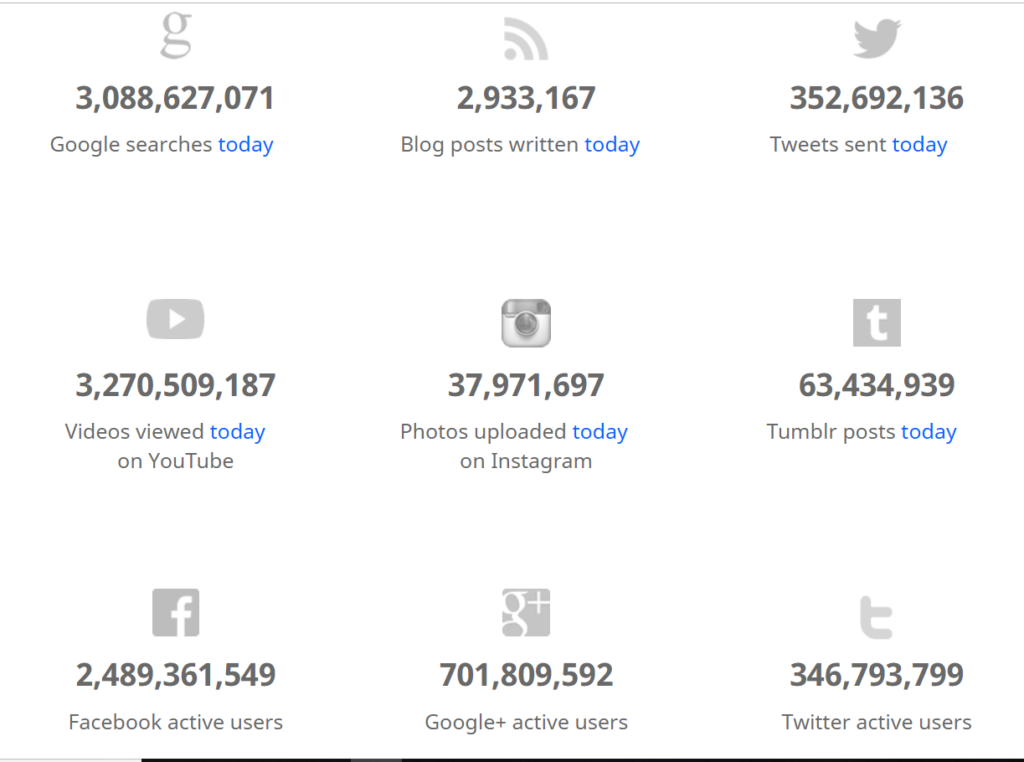Screen dimensions: 1024x762
Task: Click the YouTube play icon
Action: pyautogui.click(x=176, y=319)
